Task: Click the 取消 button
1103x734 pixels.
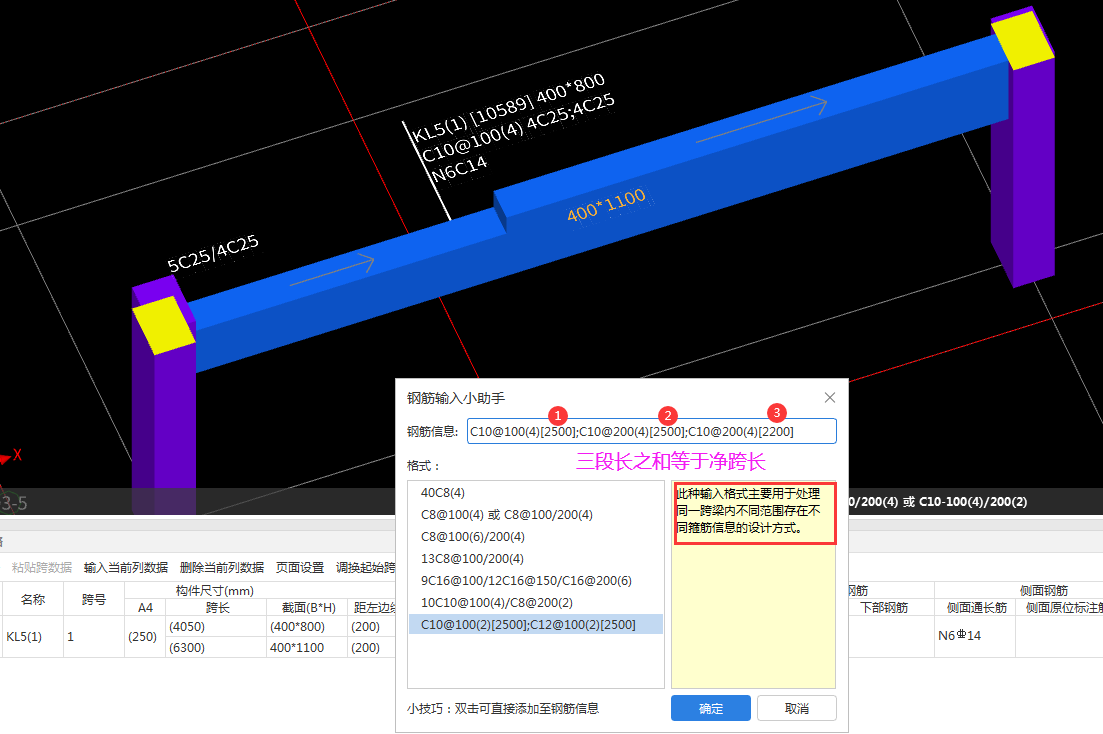Action: pyautogui.click(x=796, y=708)
